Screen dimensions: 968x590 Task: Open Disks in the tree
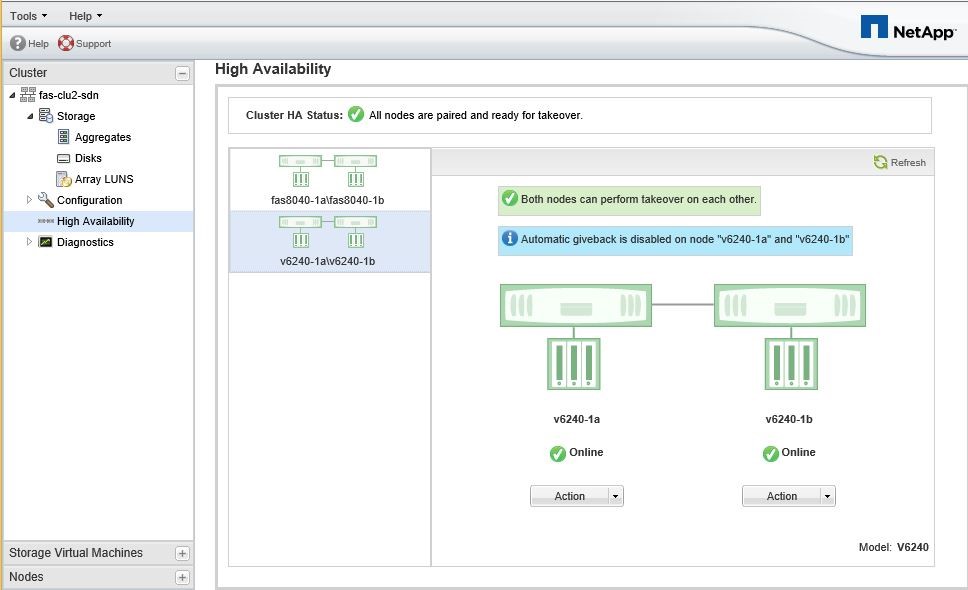point(88,158)
